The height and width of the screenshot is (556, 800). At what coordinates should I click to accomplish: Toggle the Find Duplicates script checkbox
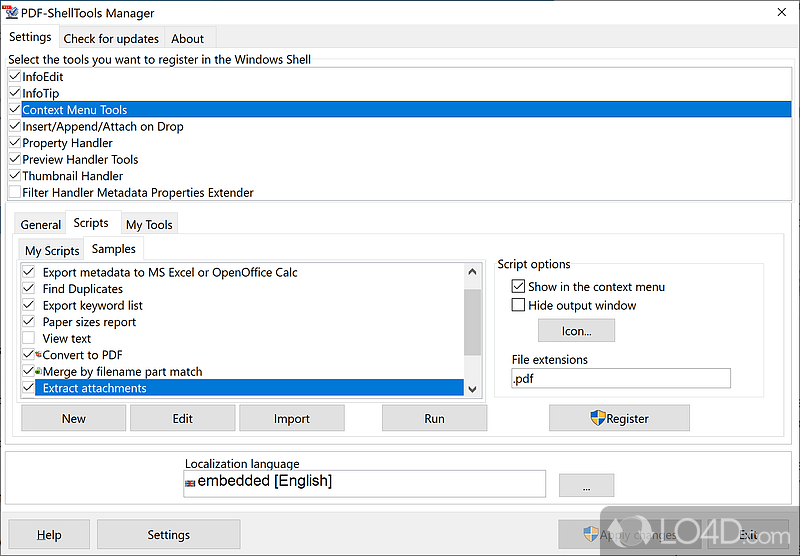(x=29, y=288)
